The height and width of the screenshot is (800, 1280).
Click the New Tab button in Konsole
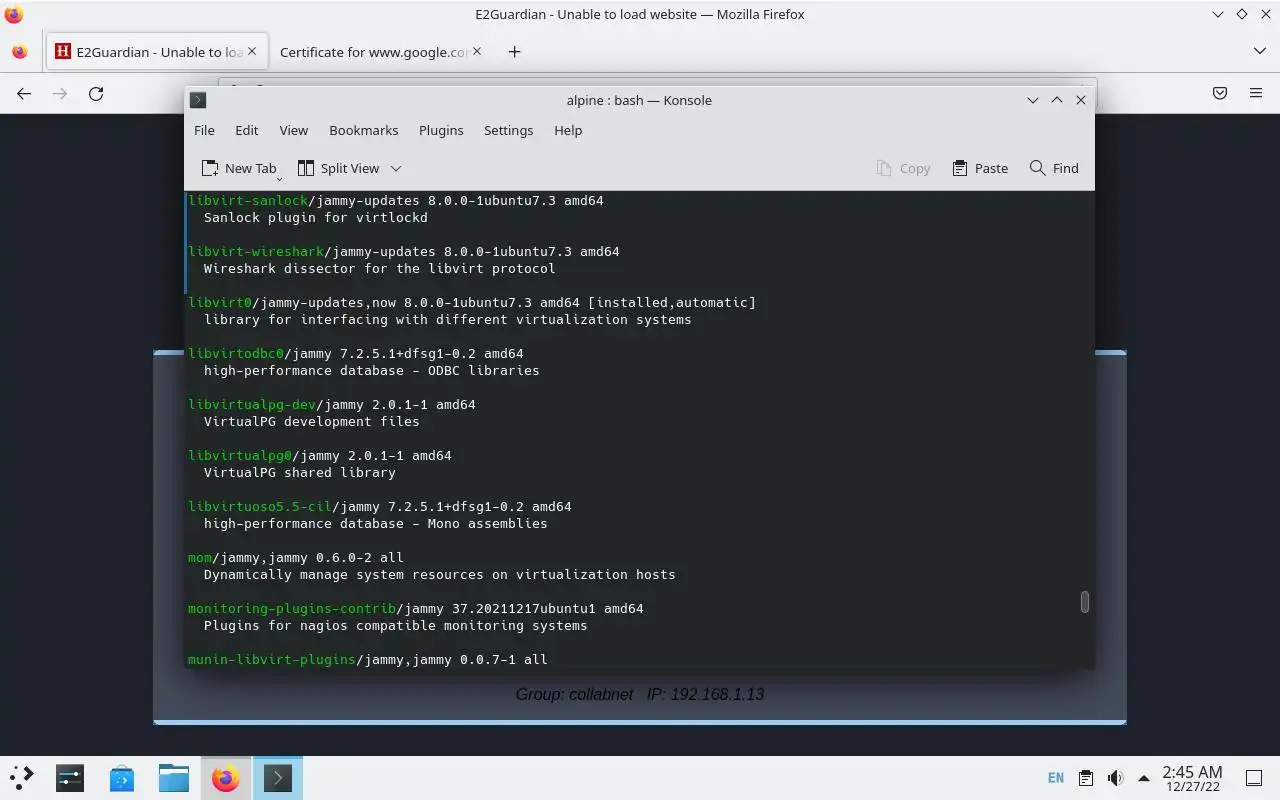[239, 168]
